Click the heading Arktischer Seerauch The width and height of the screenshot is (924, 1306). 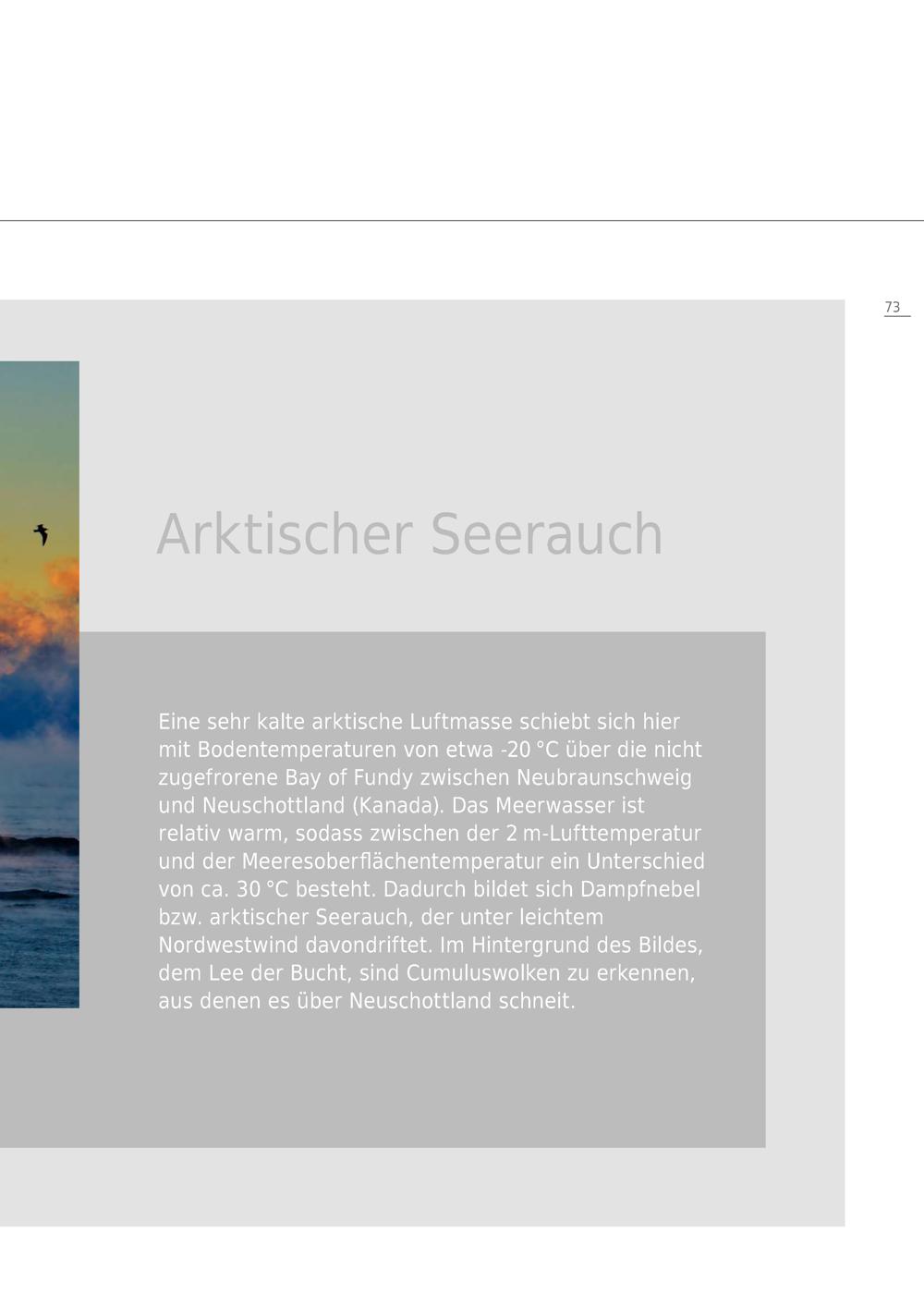[x=410, y=534]
